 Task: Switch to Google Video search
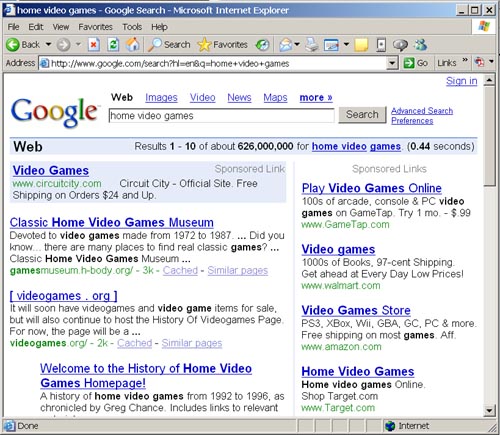(x=202, y=98)
